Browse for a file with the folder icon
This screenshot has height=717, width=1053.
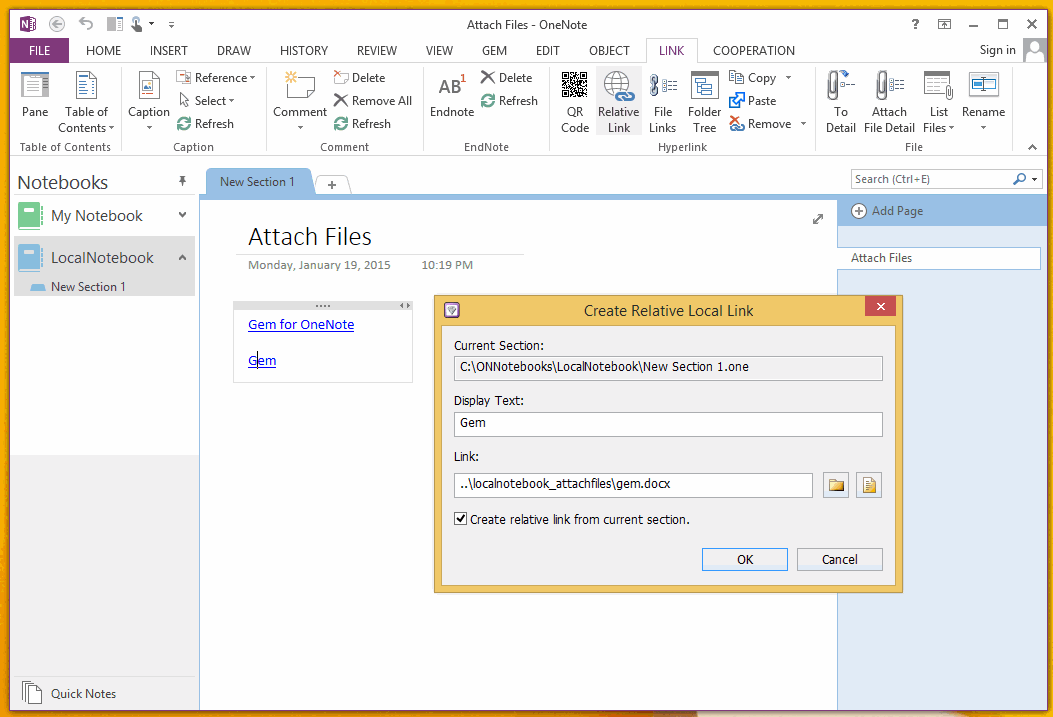836,485
